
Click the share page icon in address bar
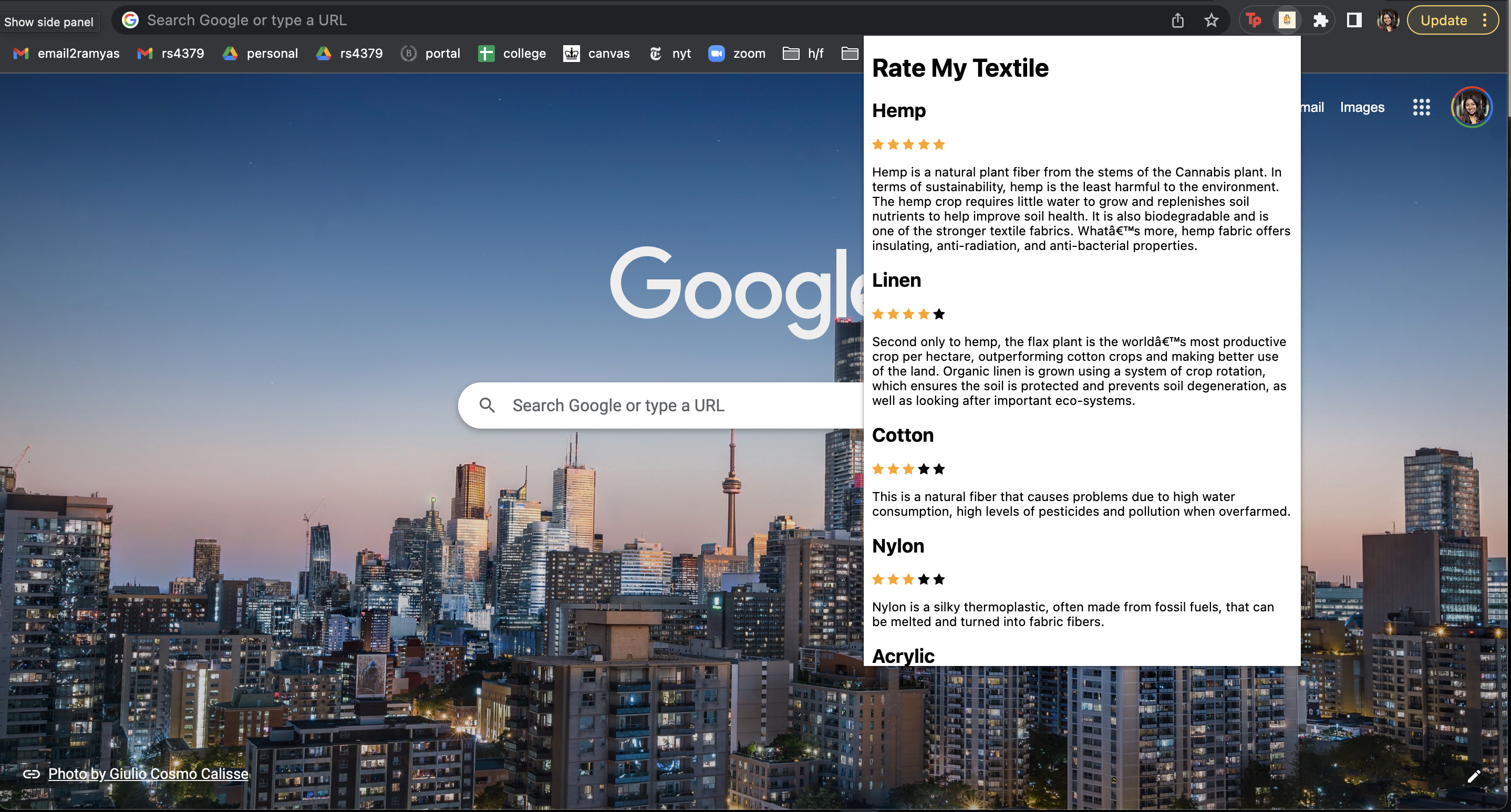1177,20
